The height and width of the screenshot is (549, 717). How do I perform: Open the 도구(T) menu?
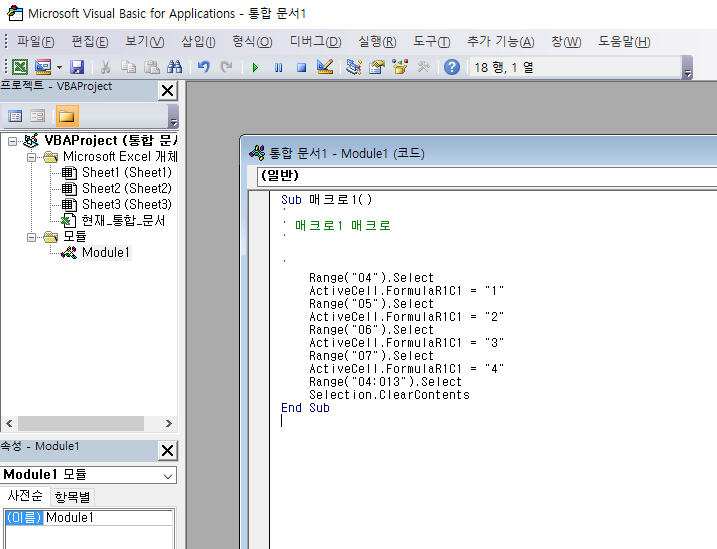[x=432, y=42]
